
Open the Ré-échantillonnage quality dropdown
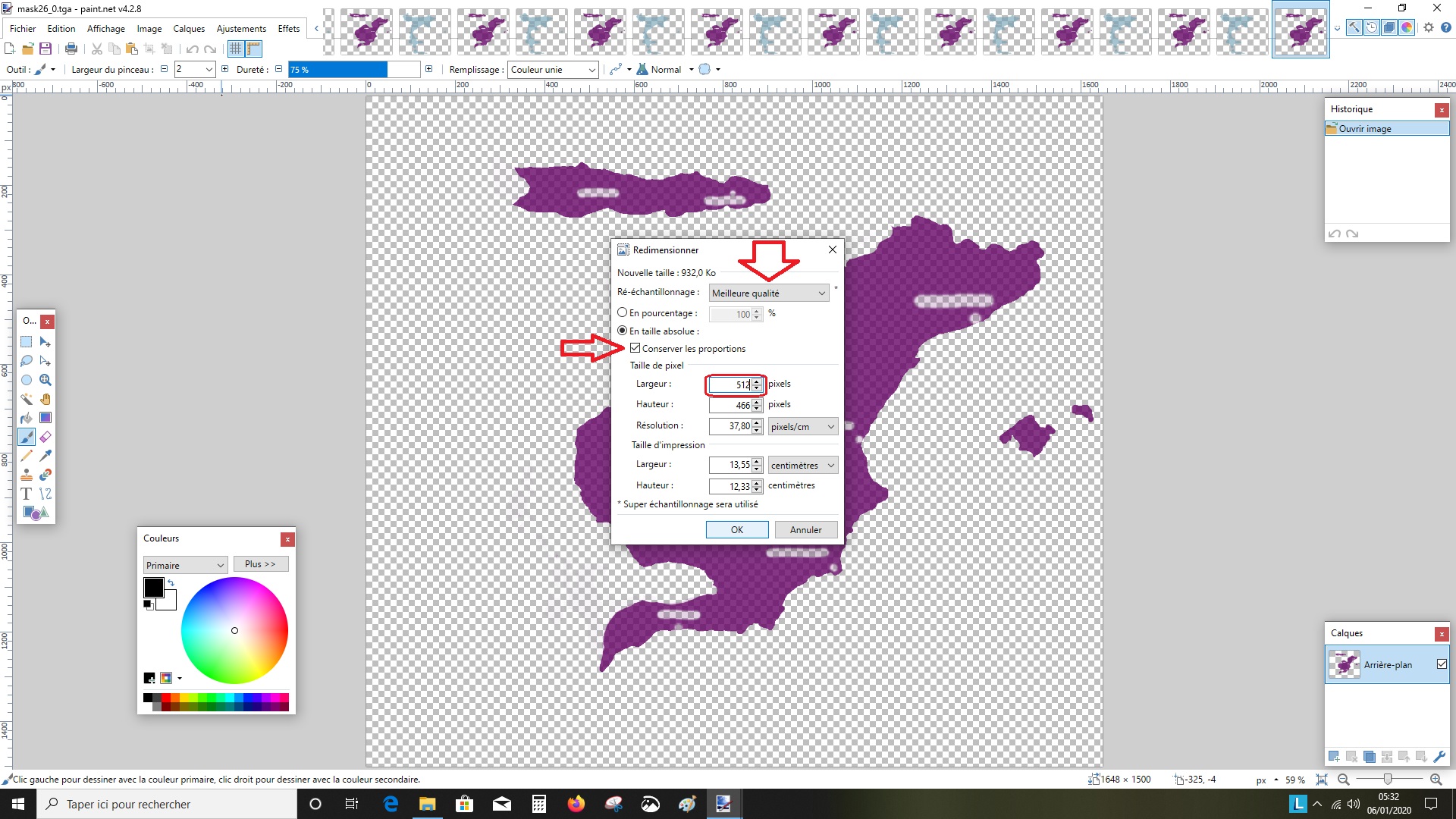768,293
